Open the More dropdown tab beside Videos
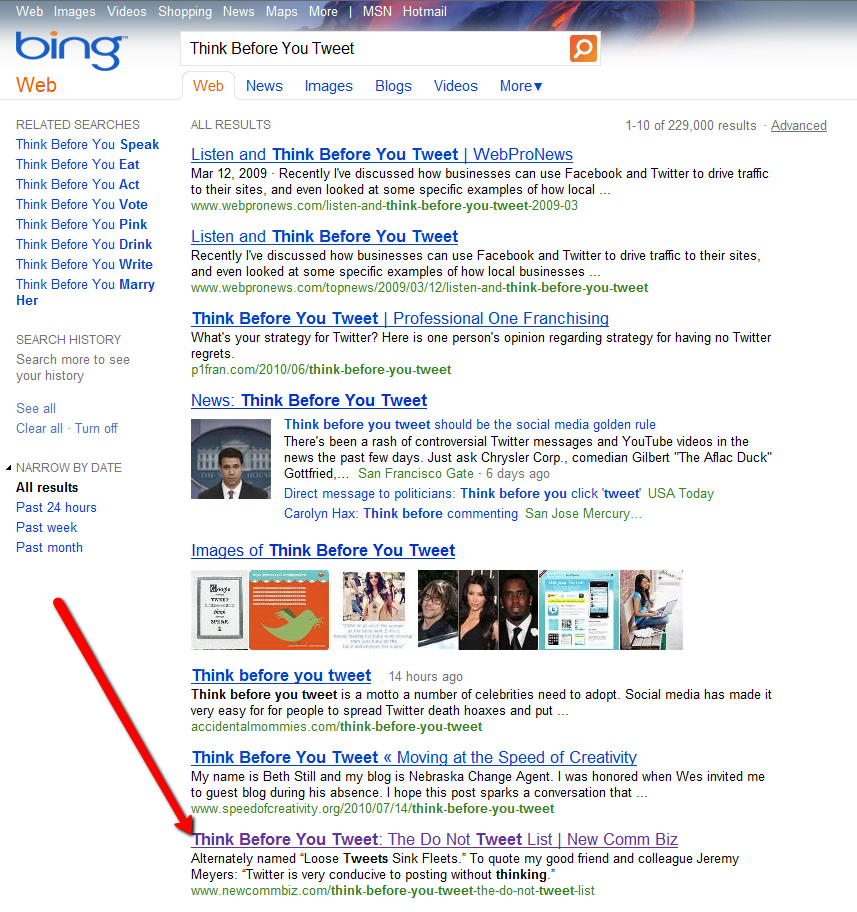This screenshot has width=857, height=912. pyautogui.click(x=521, y=86)
